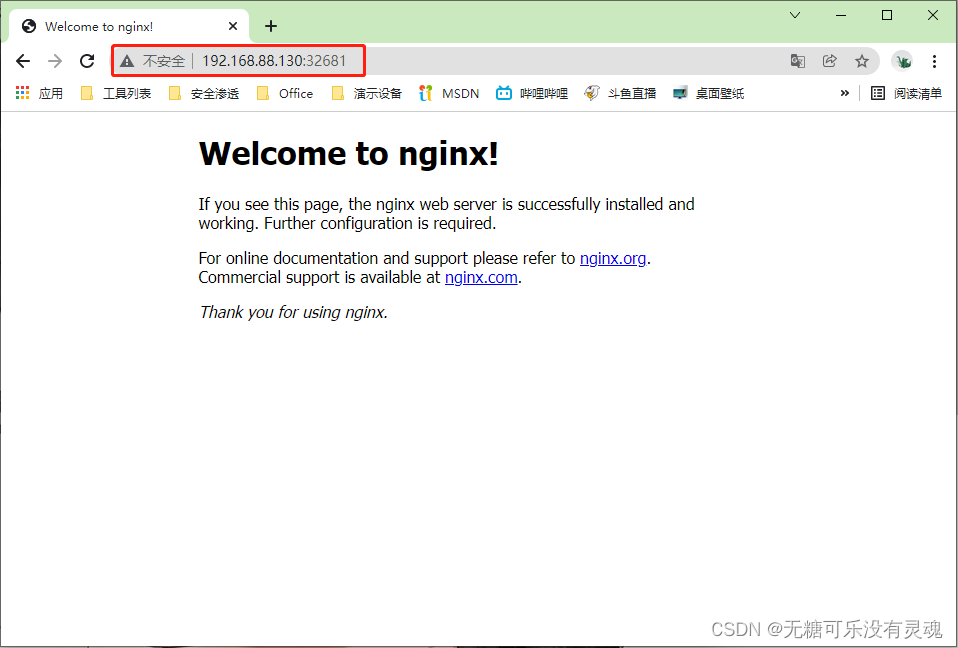Open the 哔哩哔哩 bookmark
The height and width of the screenshot is (648, 958).
(532, 93)
